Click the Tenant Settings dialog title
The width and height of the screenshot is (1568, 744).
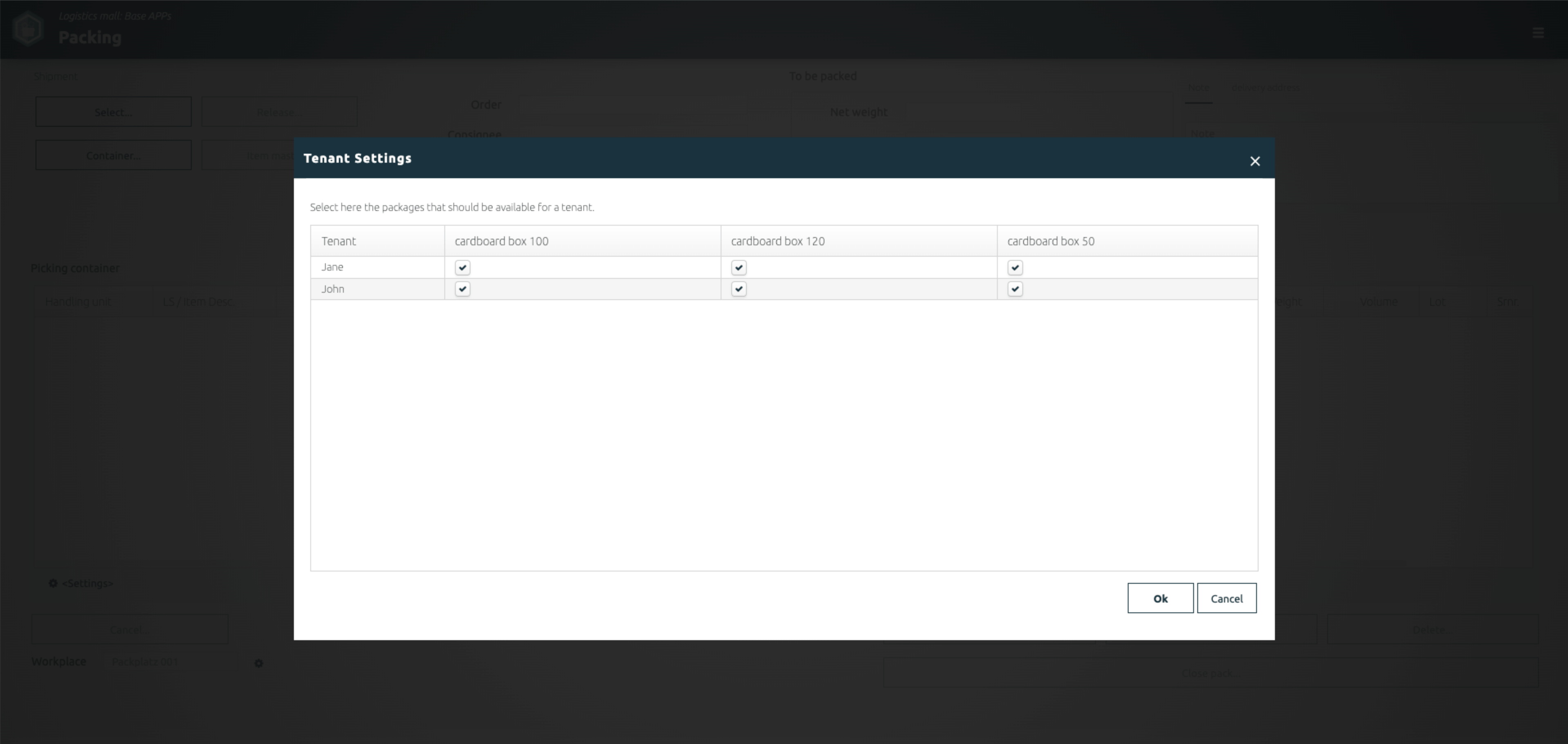pyautogui.click(x=357, y=158)
